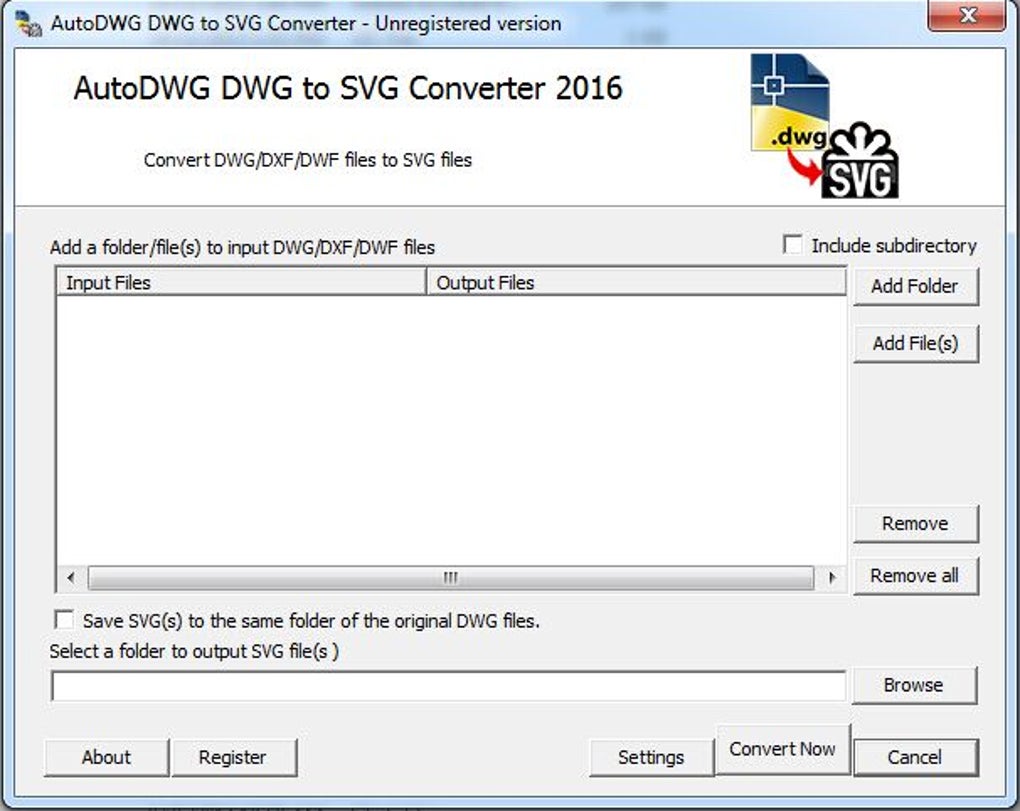
Task: Enable Include subdirectory checkbox
Action: (x=792, y=245)
